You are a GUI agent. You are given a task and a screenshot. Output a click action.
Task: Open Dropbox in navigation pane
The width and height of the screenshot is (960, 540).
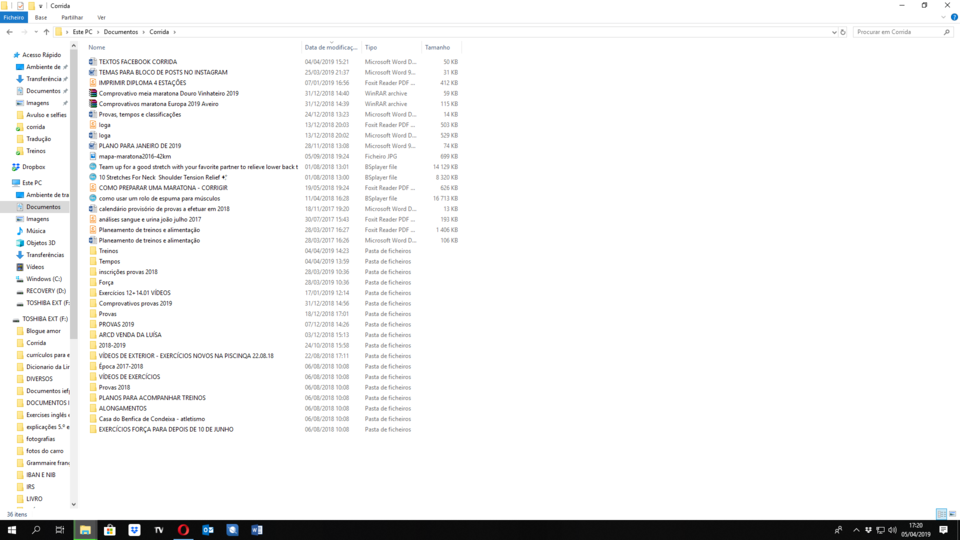point(34,167)
